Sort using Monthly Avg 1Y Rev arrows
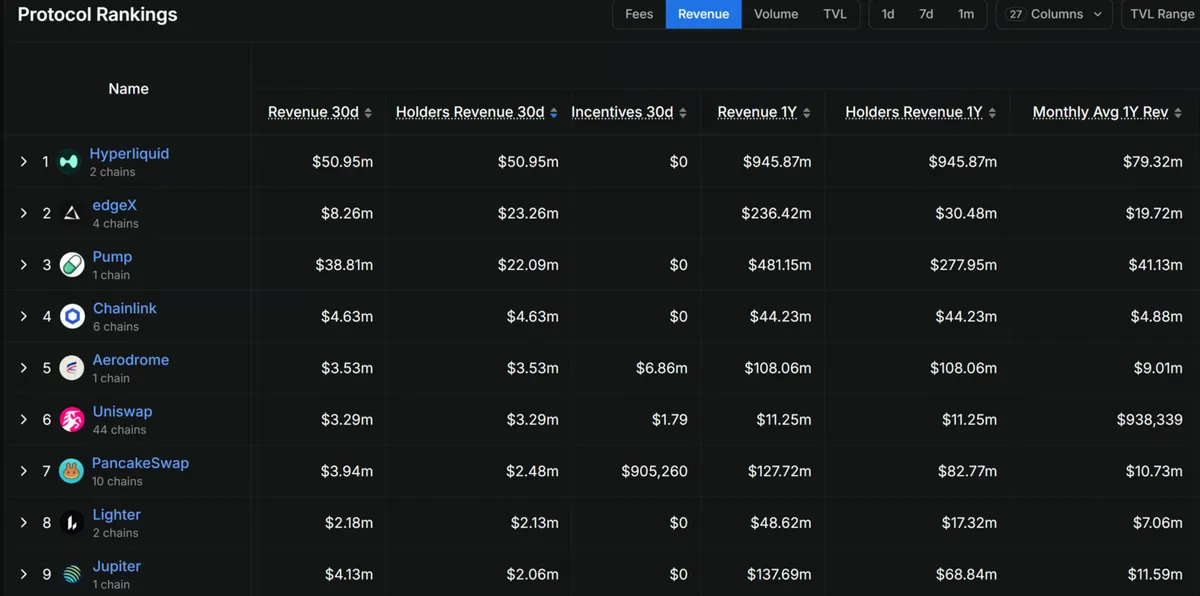1200x596 pixels. pos(1178,113)
